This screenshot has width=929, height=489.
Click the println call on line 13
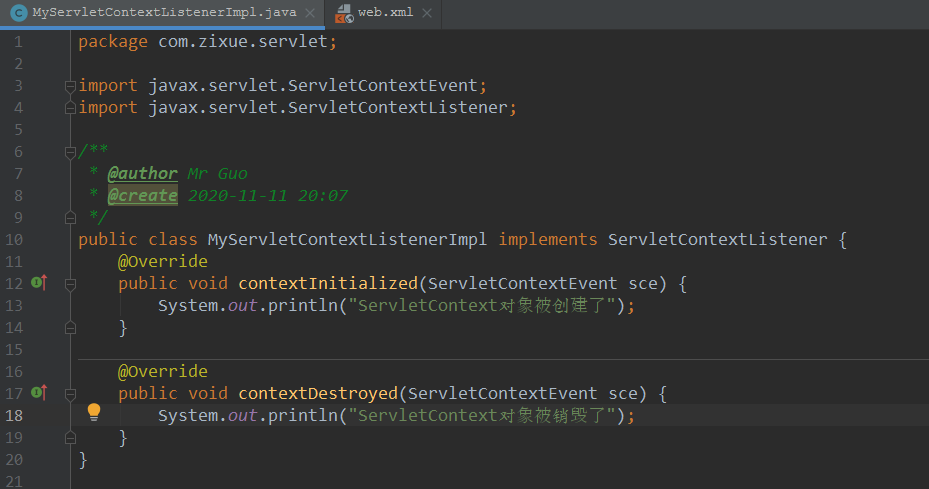[x=303, y=305]
